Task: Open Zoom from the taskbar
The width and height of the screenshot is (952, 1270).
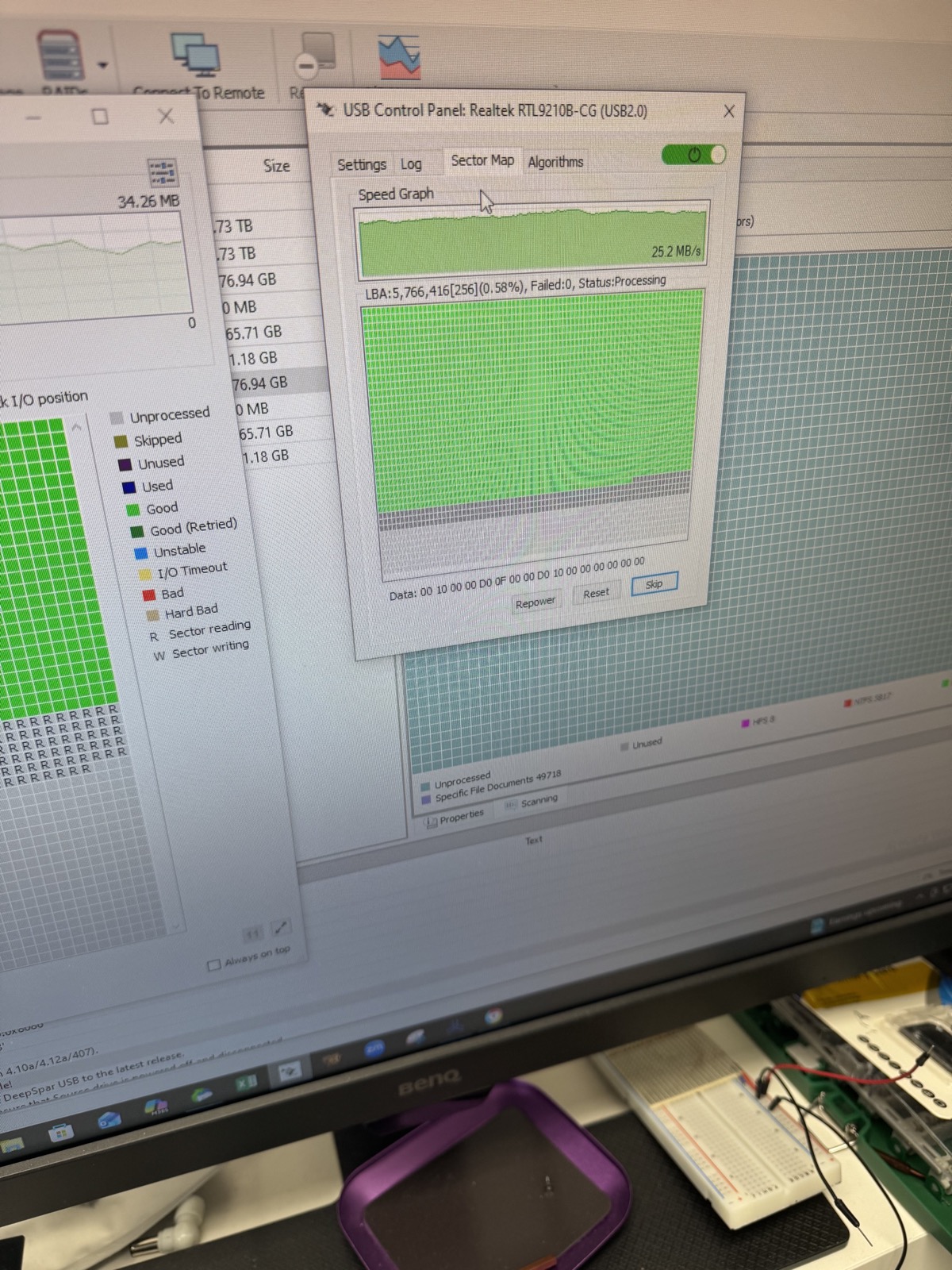Action: coord(374,1049)
